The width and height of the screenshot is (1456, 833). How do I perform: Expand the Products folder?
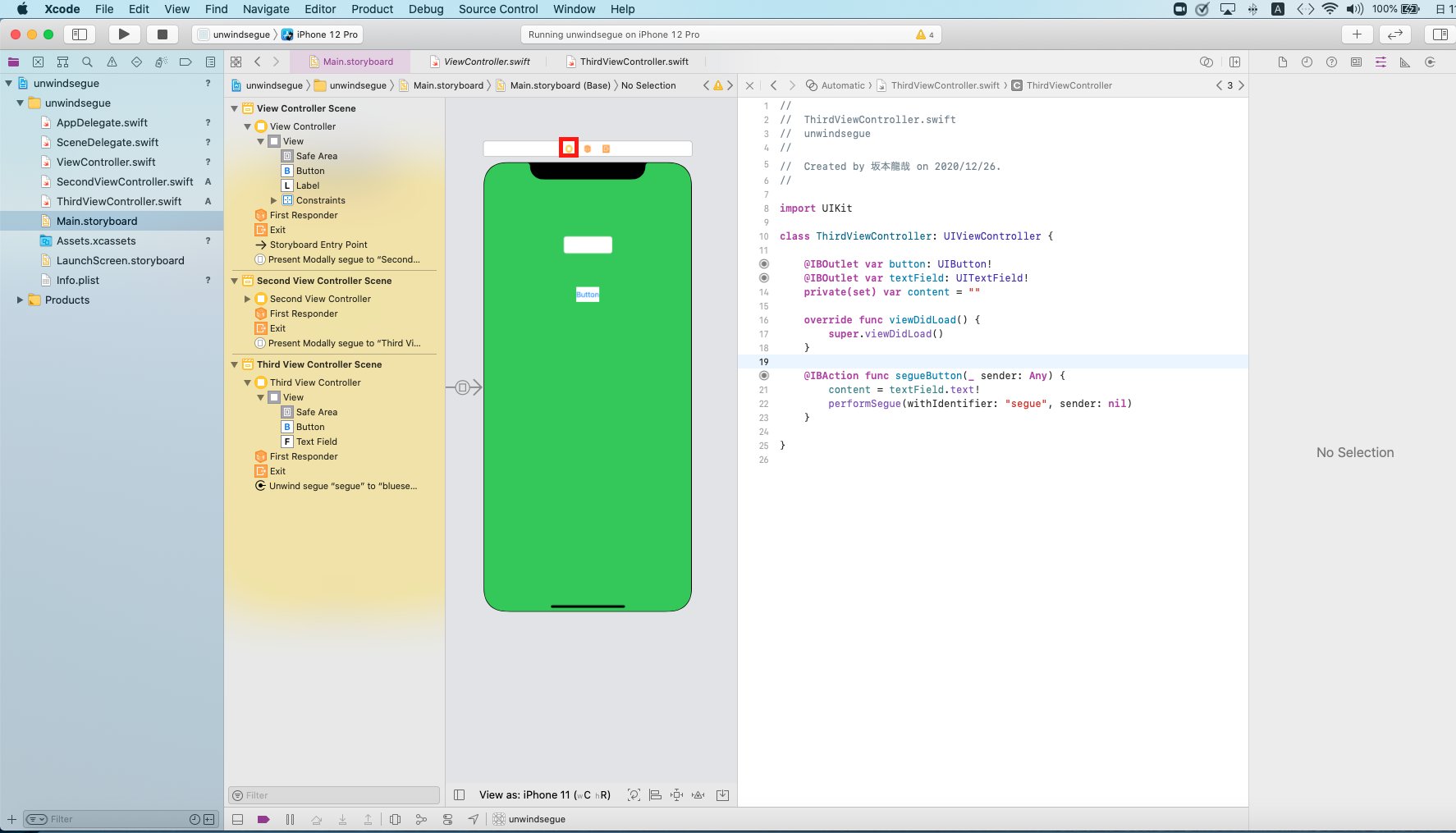[x=20, y=300]
